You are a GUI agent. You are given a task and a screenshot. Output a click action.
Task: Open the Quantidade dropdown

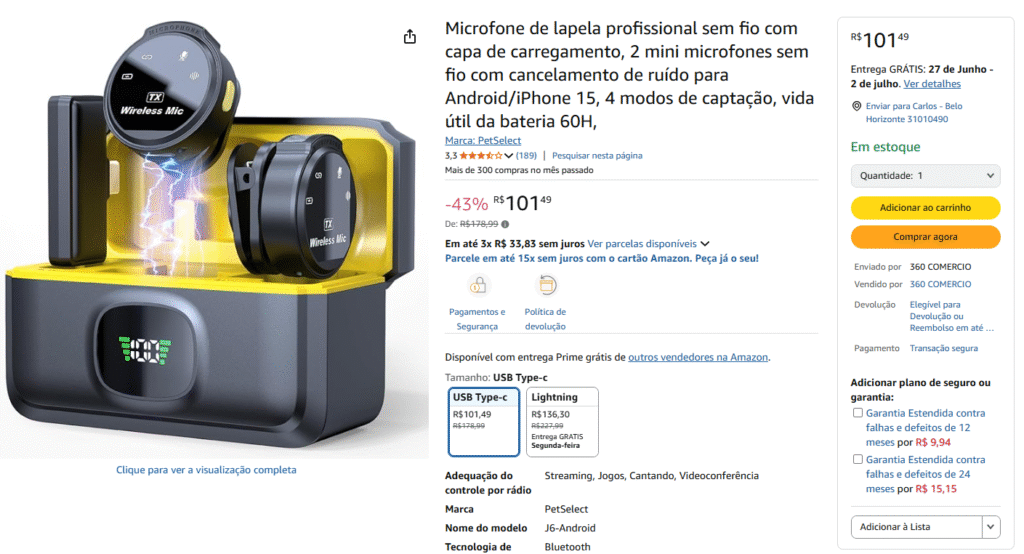click(925, 176)
